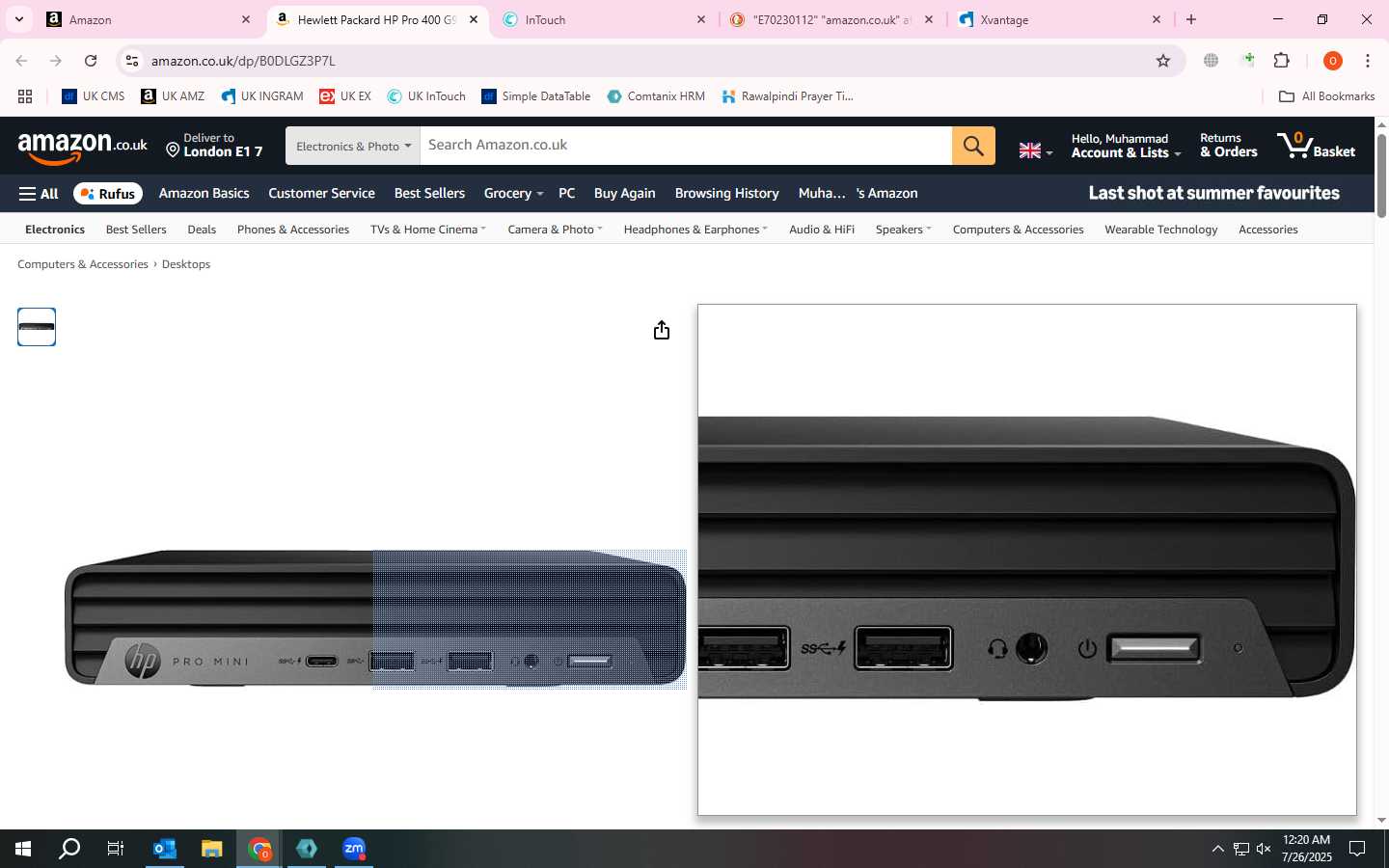1389x868 pixels.
Task: Open Windows search in the taskbar
Action: tap(69, 849)
